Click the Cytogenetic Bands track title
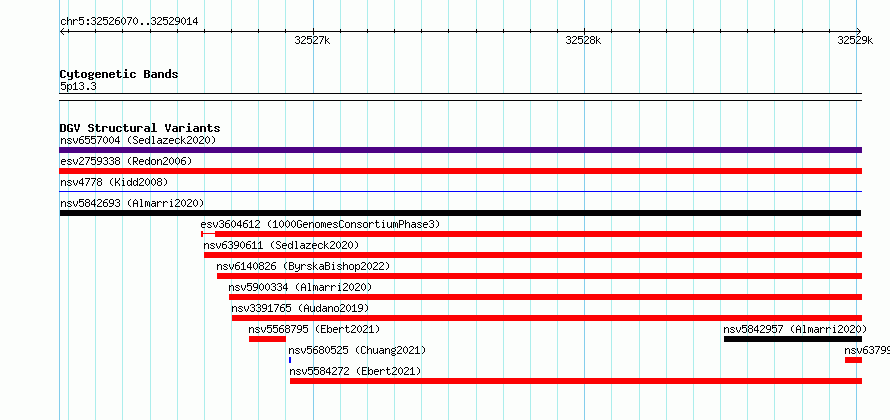 pyautogui.click(x=119, y=74)
